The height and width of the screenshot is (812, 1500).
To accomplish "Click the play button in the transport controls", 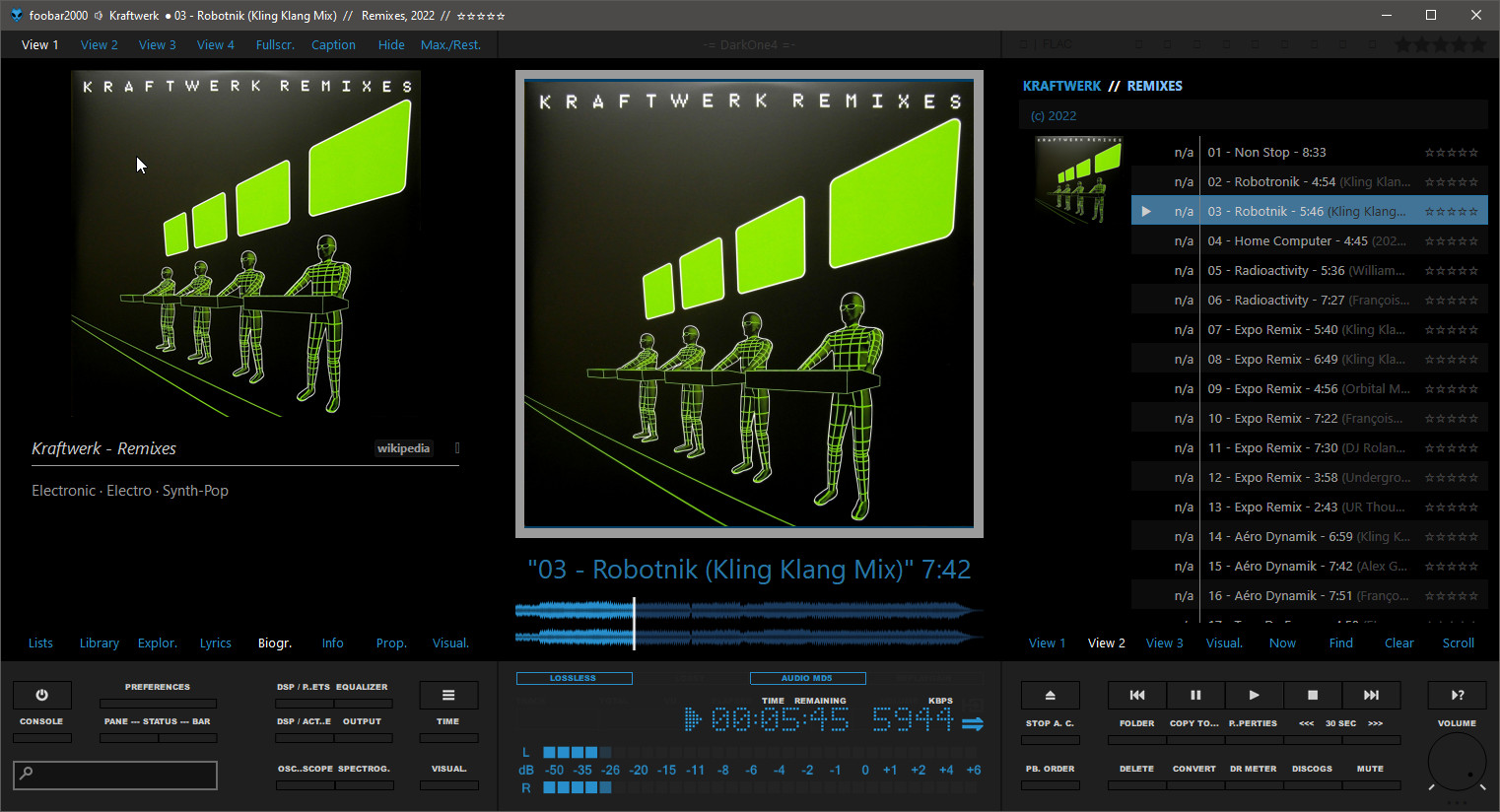I will [1254, 695].
